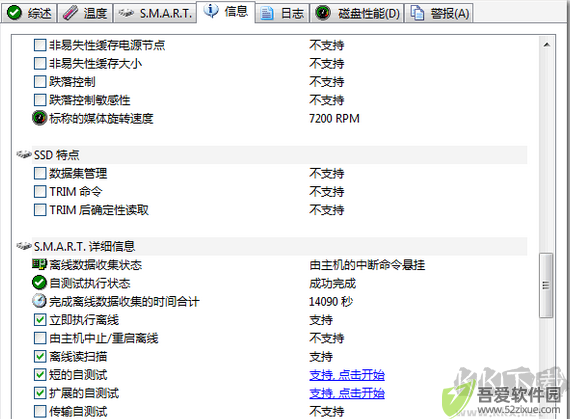Start the extended self-test link
570x419 pixels.
tap(347, 393)
